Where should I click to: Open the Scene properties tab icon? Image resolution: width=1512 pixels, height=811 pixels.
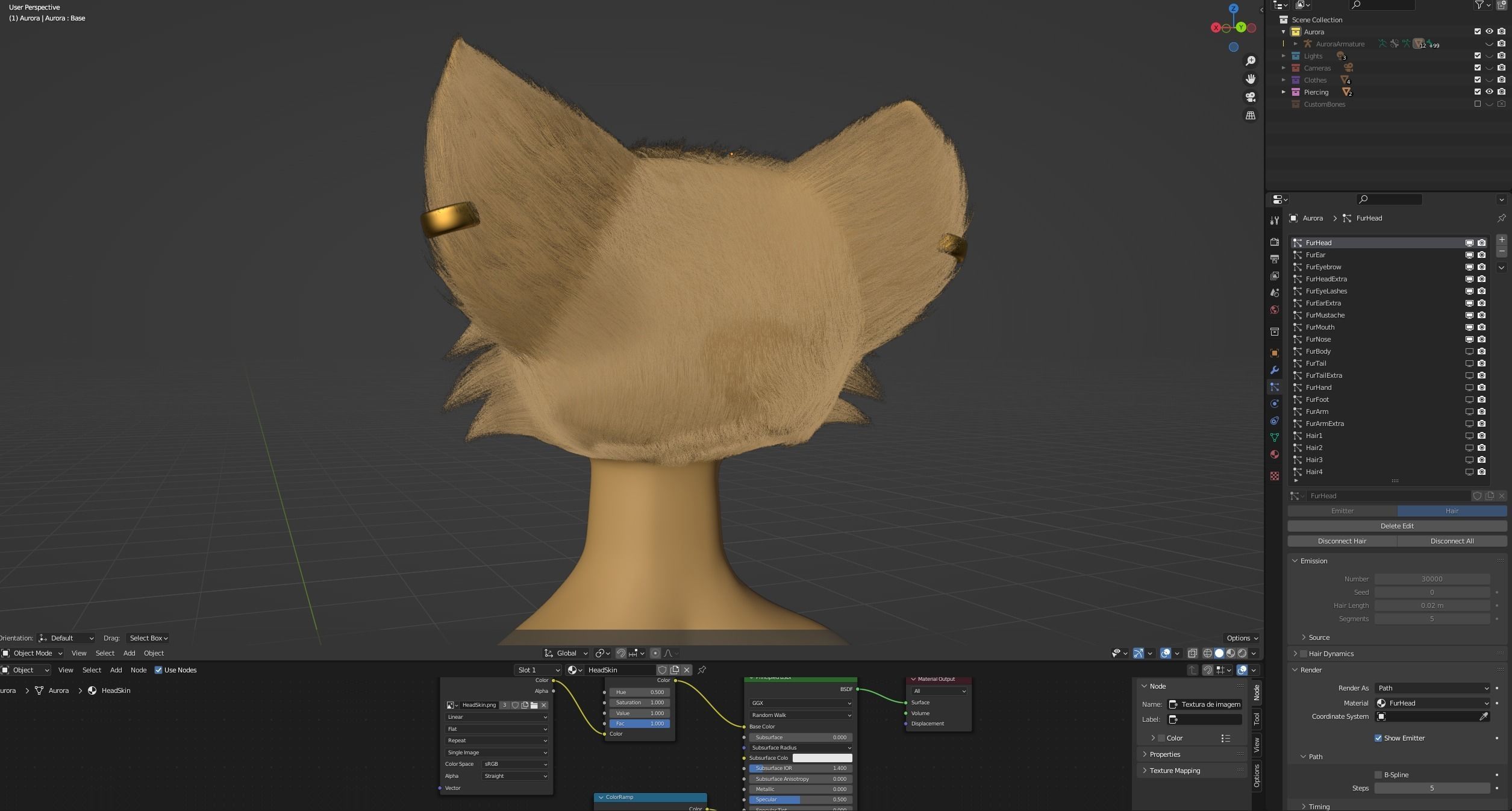pos(1274,292)
